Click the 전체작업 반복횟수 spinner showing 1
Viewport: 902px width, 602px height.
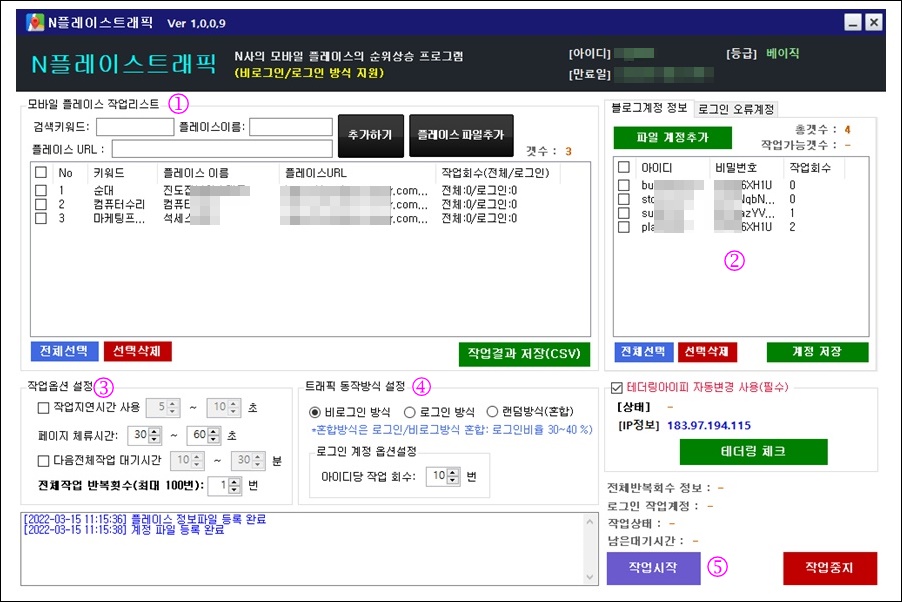224,485
